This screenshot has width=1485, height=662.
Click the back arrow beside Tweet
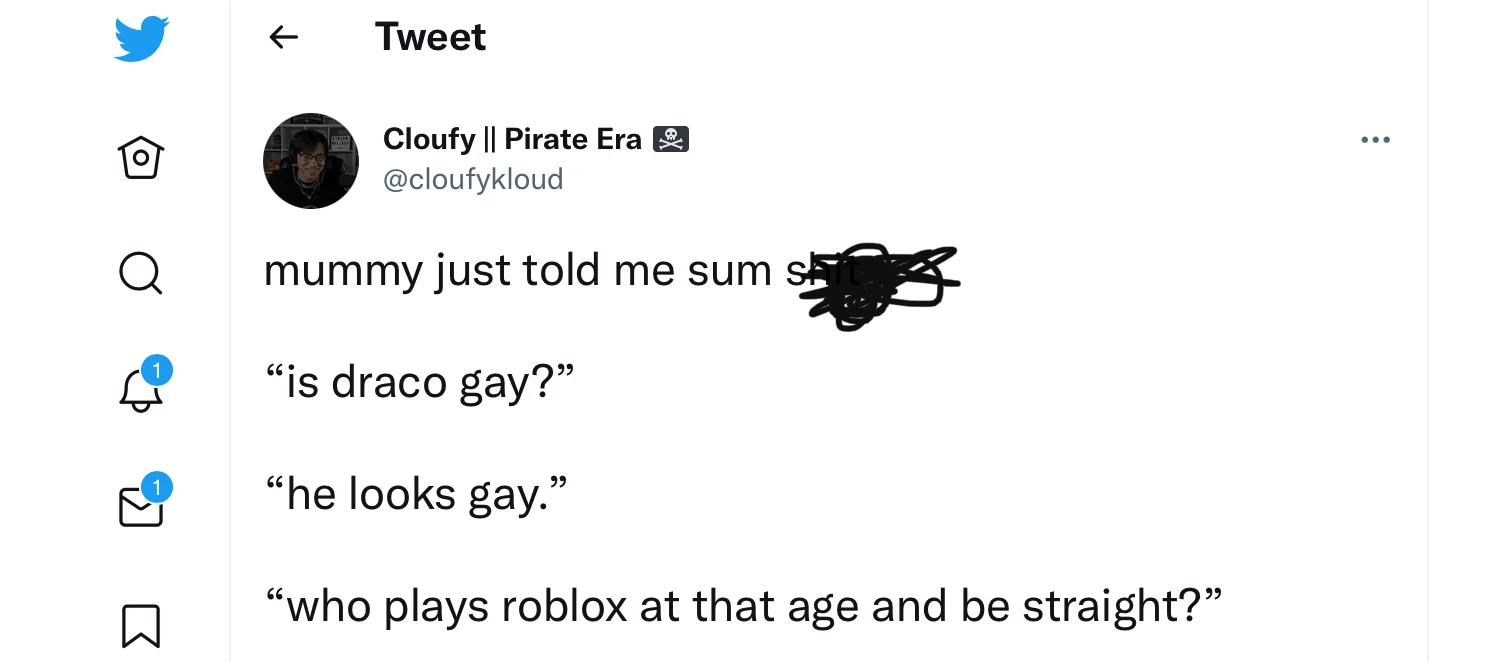[x=284, y=38]
